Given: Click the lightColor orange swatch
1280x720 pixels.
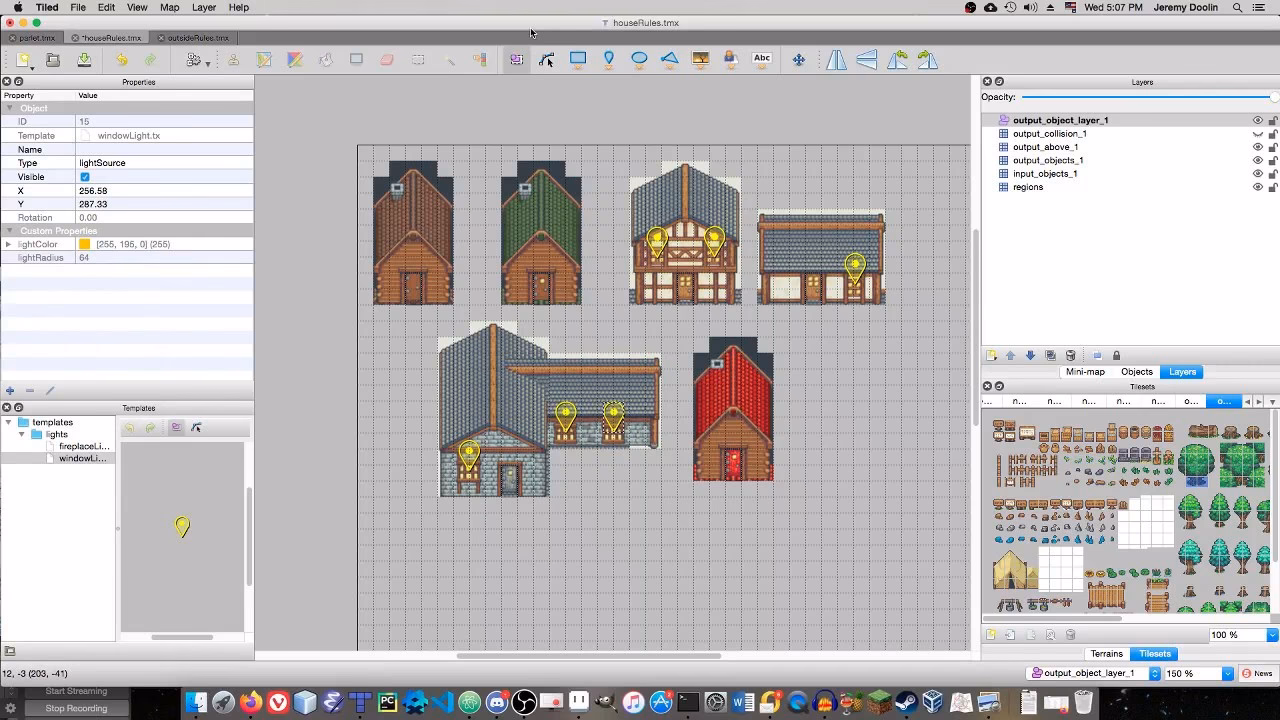Looking at the screenshot, I should tap(85, 244).
